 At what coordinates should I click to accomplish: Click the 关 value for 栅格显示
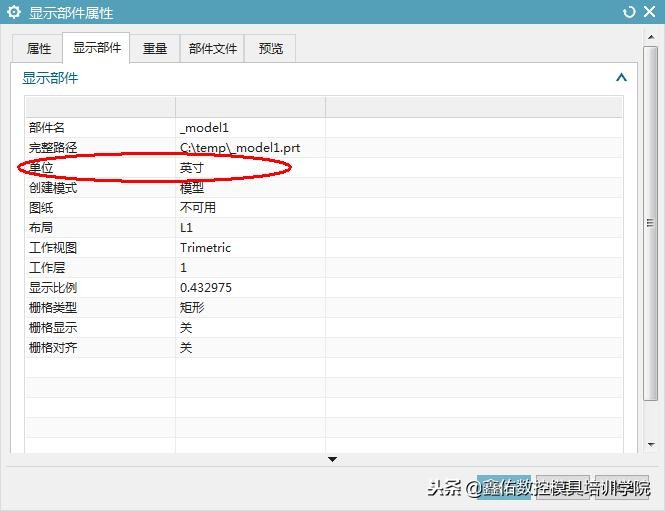(x=186, y=327)
